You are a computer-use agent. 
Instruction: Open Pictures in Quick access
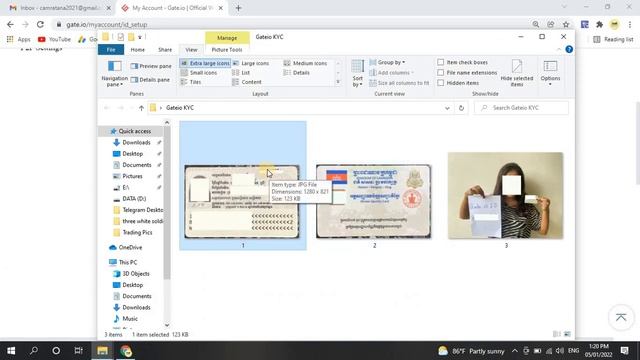(x=132, y=176)
